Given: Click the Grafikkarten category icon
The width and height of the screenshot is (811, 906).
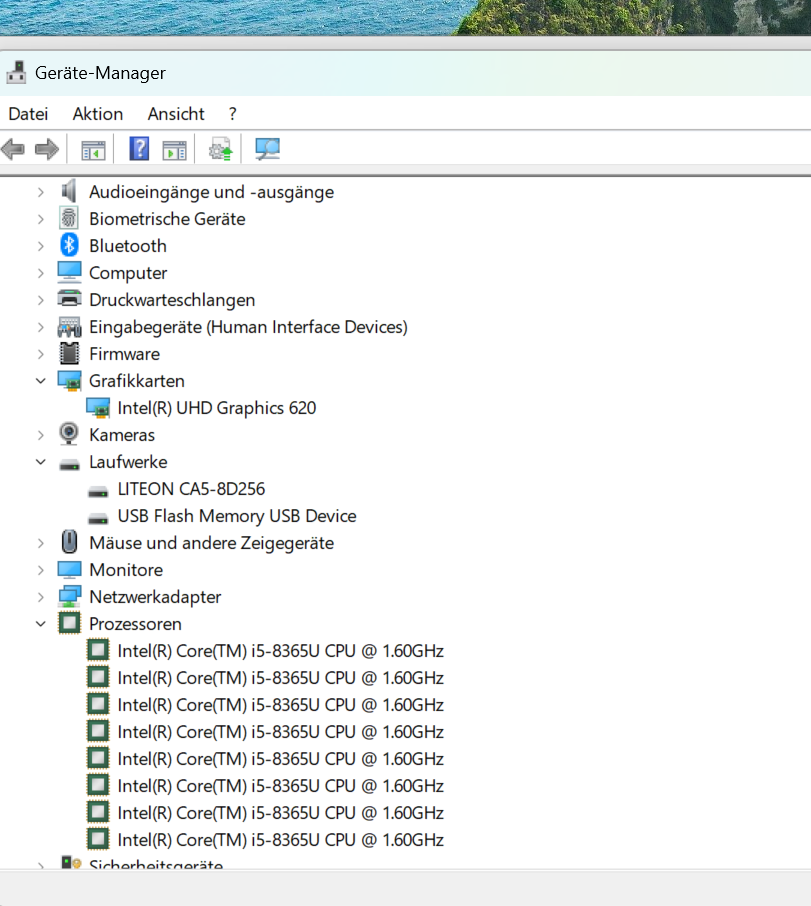Looking at the screenshot, I should coord(69,381).
